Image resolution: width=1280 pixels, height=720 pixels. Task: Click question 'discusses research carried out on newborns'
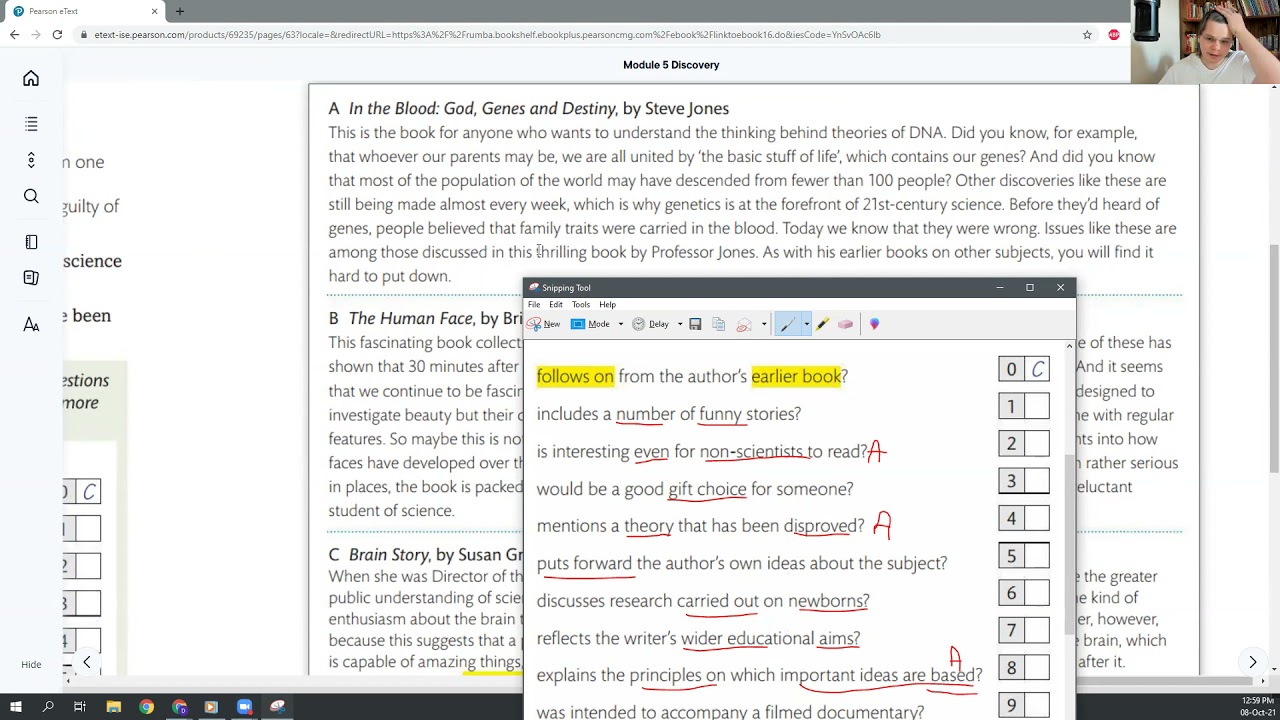[703, 601]
